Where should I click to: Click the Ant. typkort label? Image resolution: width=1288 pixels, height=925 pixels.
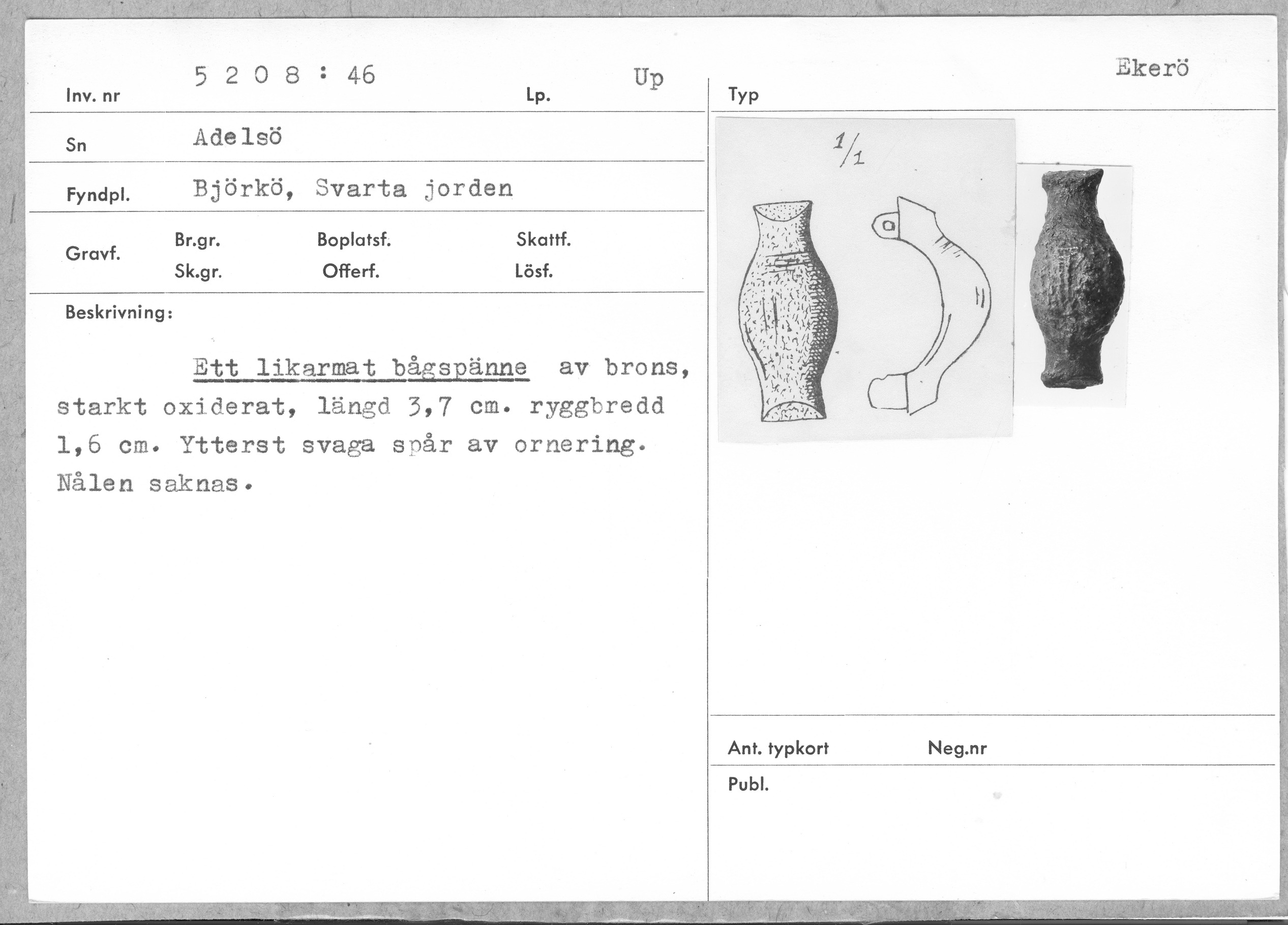click(778, 749)
